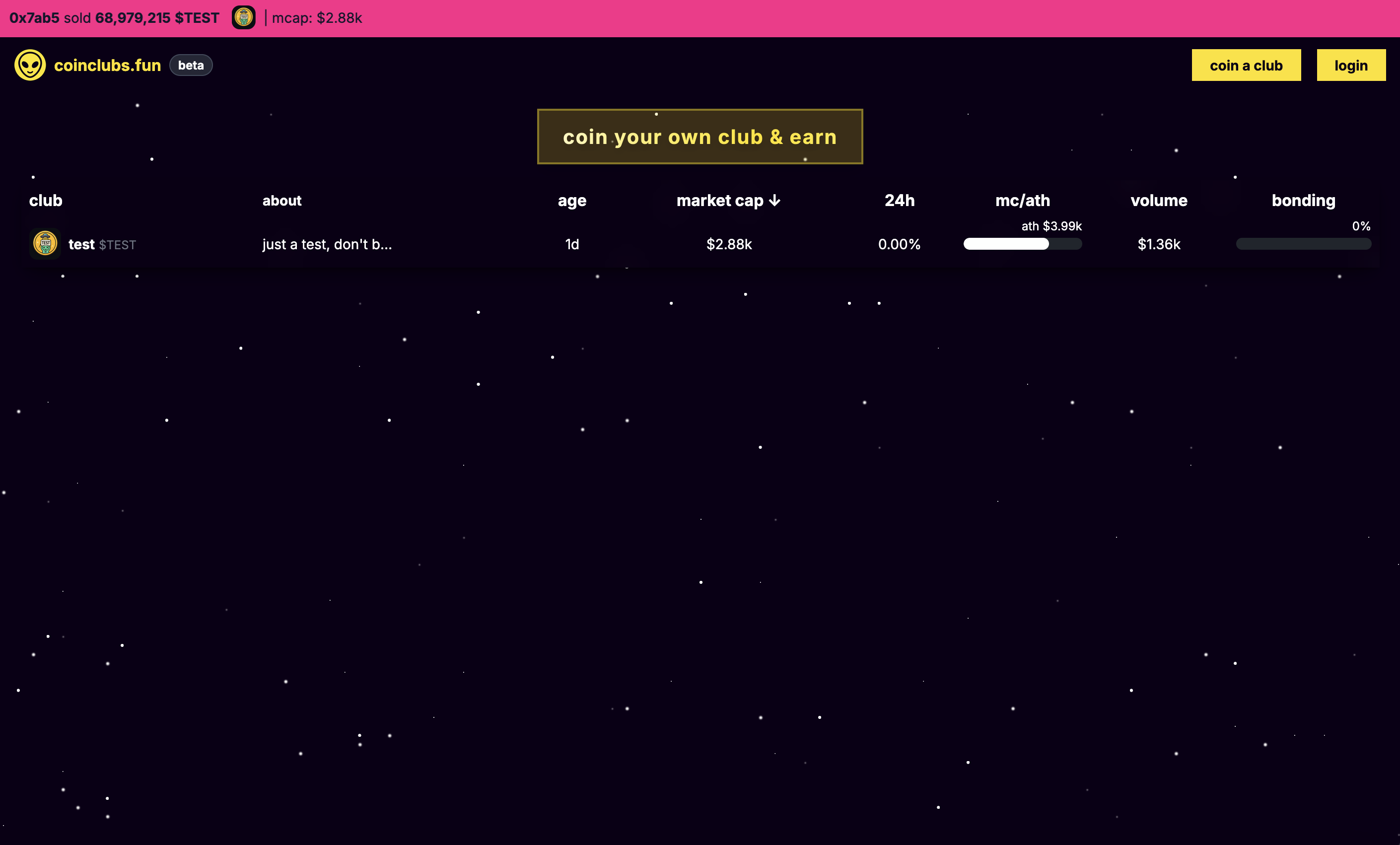Open coinclubs.fun home link
The height and width of the screenshot is (845, 1400).
[107, 66]
